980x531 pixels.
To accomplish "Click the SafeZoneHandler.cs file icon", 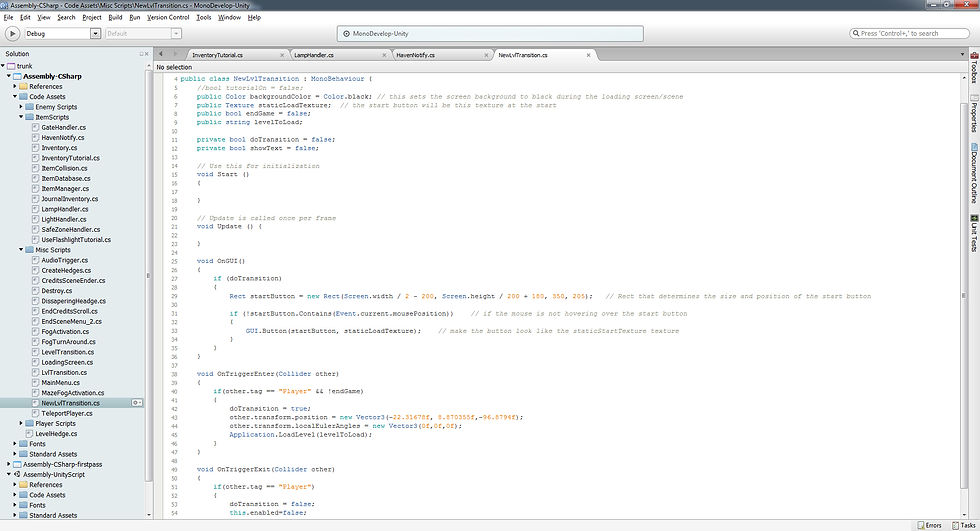I will [36, 229].
